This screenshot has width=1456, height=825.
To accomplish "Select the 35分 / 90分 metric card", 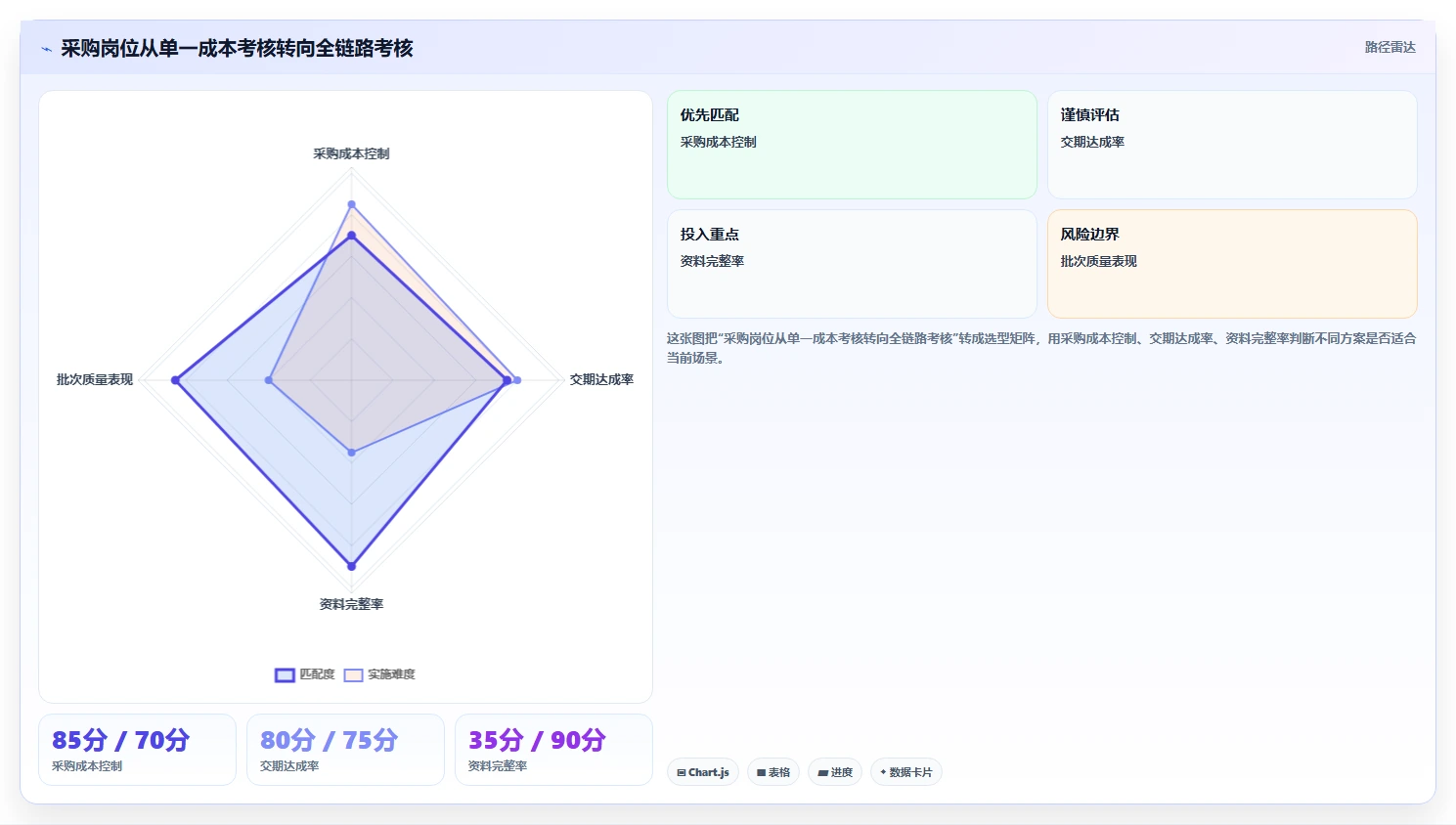I will (553, 750).
